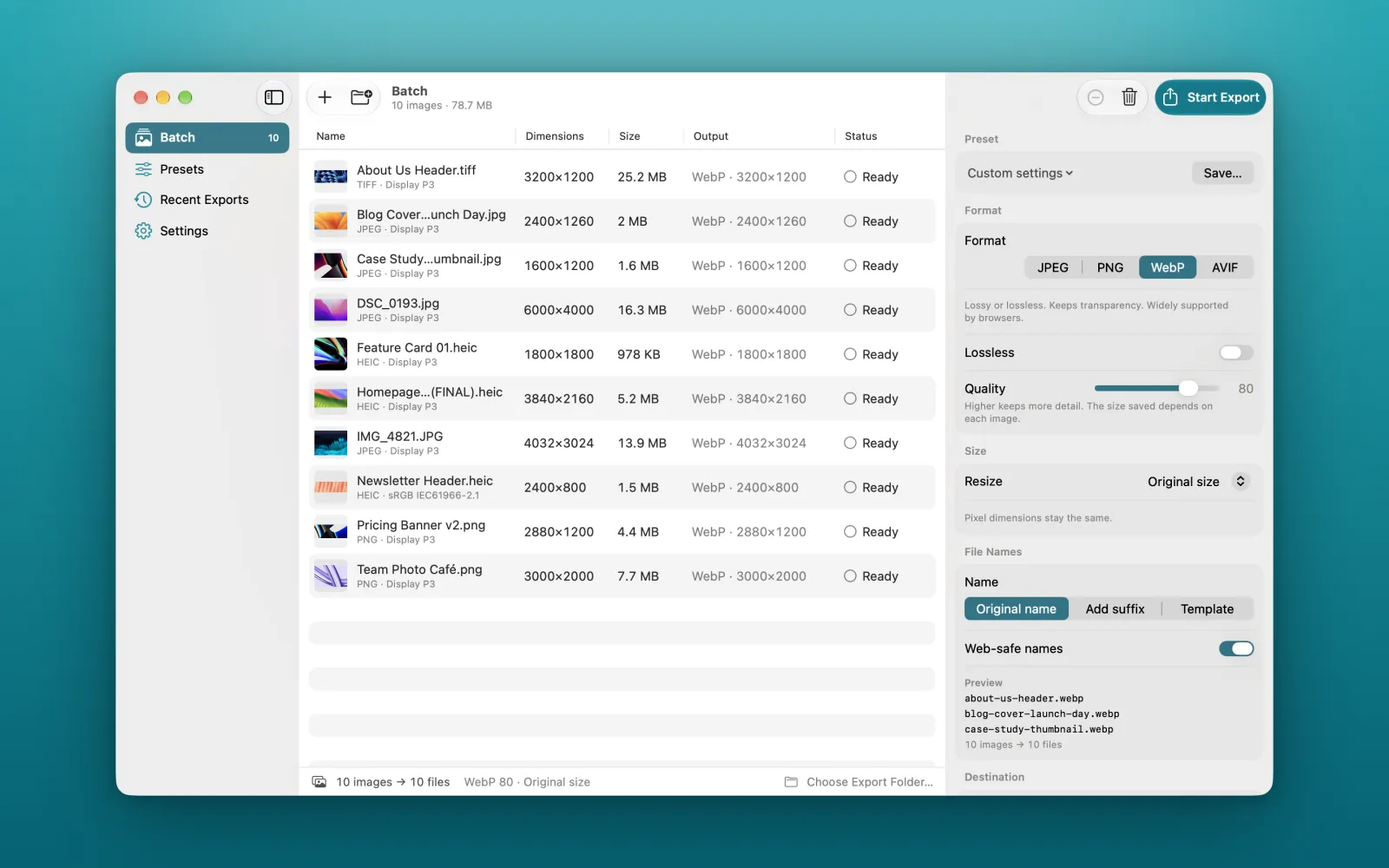This screenshot has height=868, width=1389.
Task: Select the Ready status circle for DSC_0193.jpg
Action: click(850, 310)
